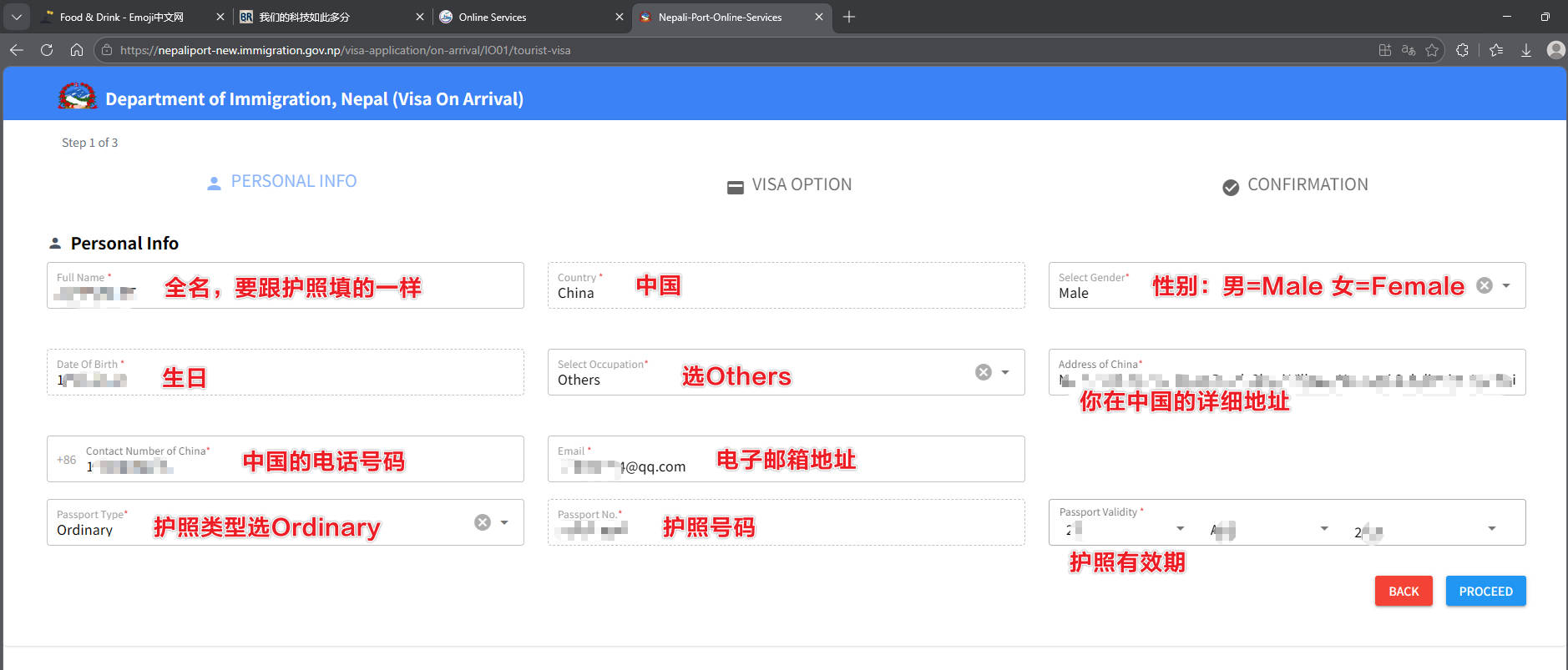Close the Online Services tab
The height and width of the screenshot is (670, 1568).
click(620, 17)
